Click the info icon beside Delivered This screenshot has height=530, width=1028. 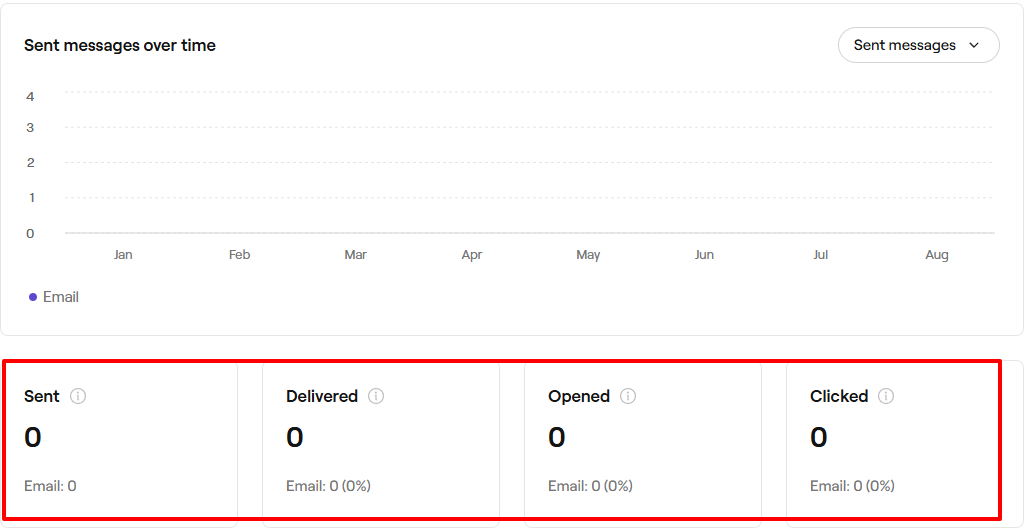(x=376, y=396)
